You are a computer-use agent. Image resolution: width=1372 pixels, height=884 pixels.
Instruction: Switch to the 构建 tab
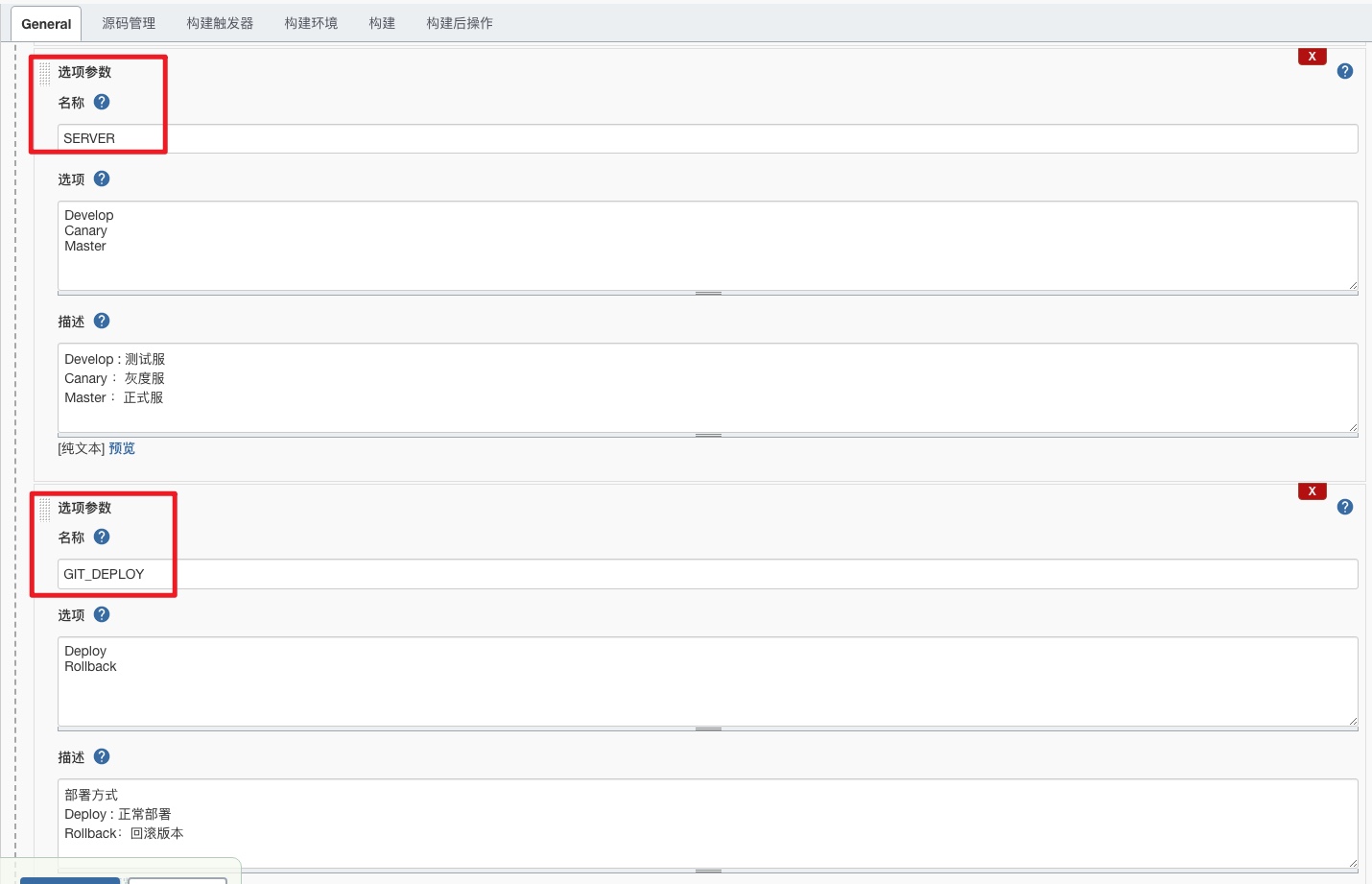[382, 23]
